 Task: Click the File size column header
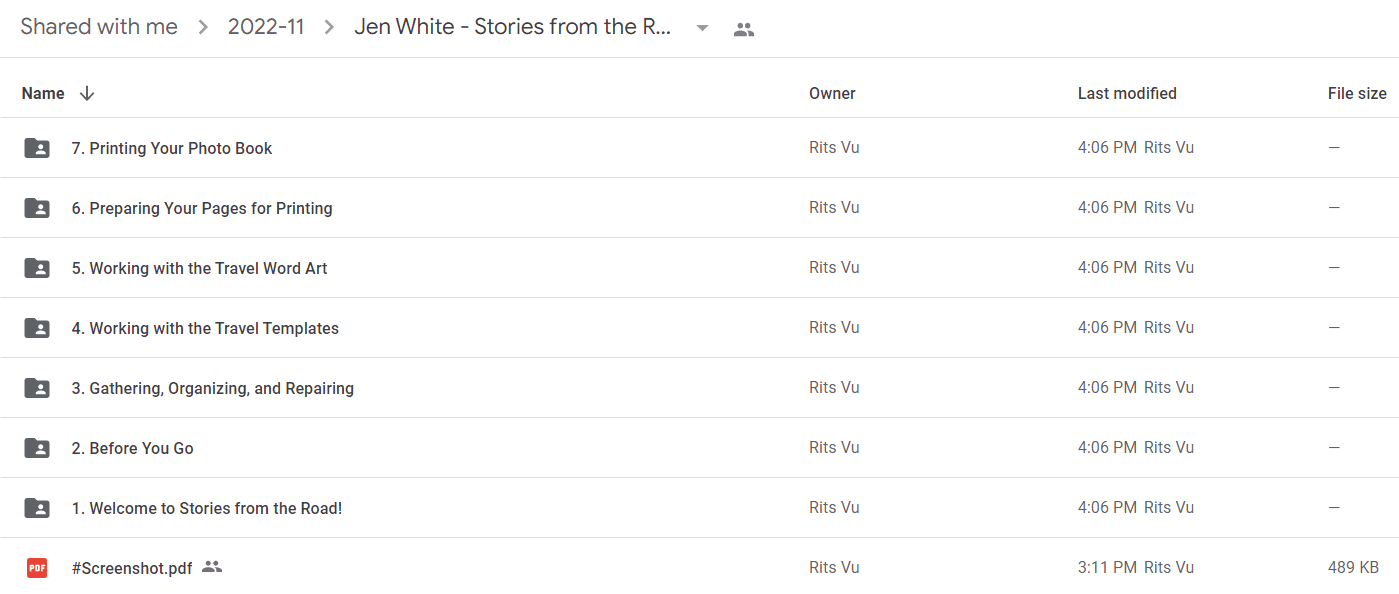point(1357,93)
